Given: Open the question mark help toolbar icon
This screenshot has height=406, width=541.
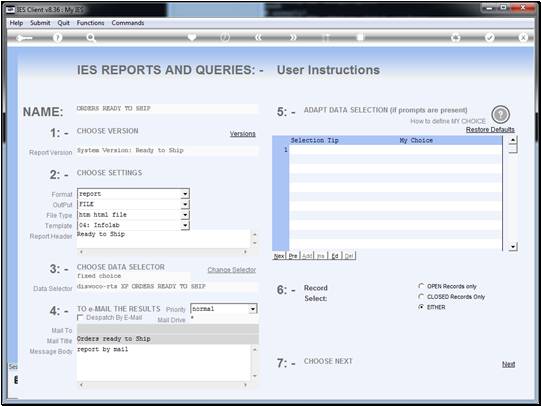Looking at the screenshot, I should [57, 37].
